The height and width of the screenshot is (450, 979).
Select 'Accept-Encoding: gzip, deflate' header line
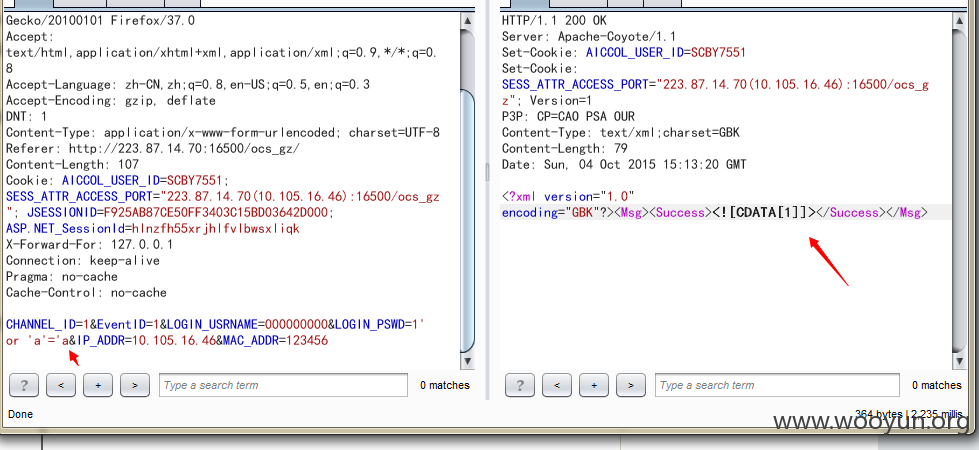click(x=111, y=100)
